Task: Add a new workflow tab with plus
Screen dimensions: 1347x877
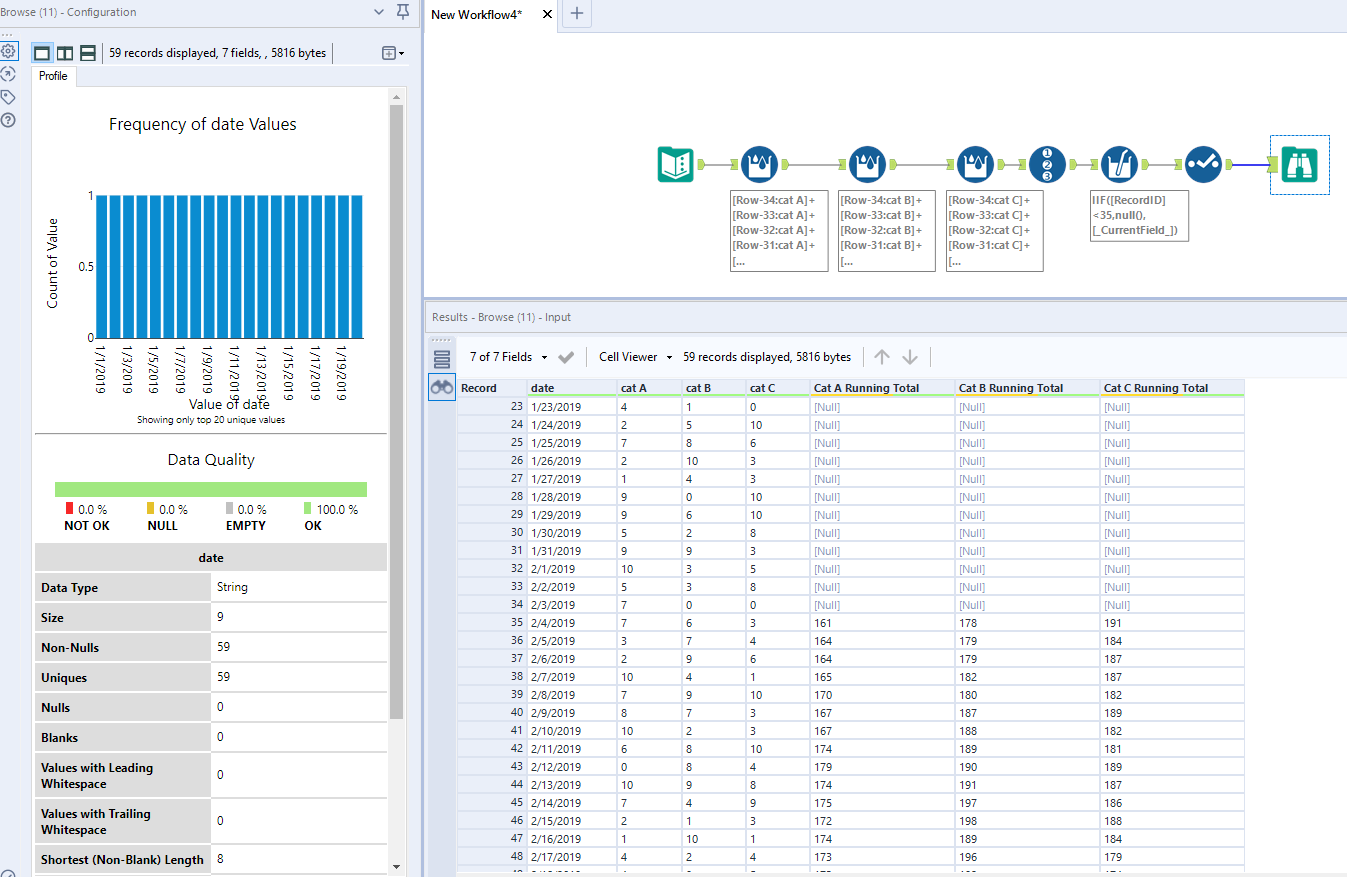Action: point(577,14)
